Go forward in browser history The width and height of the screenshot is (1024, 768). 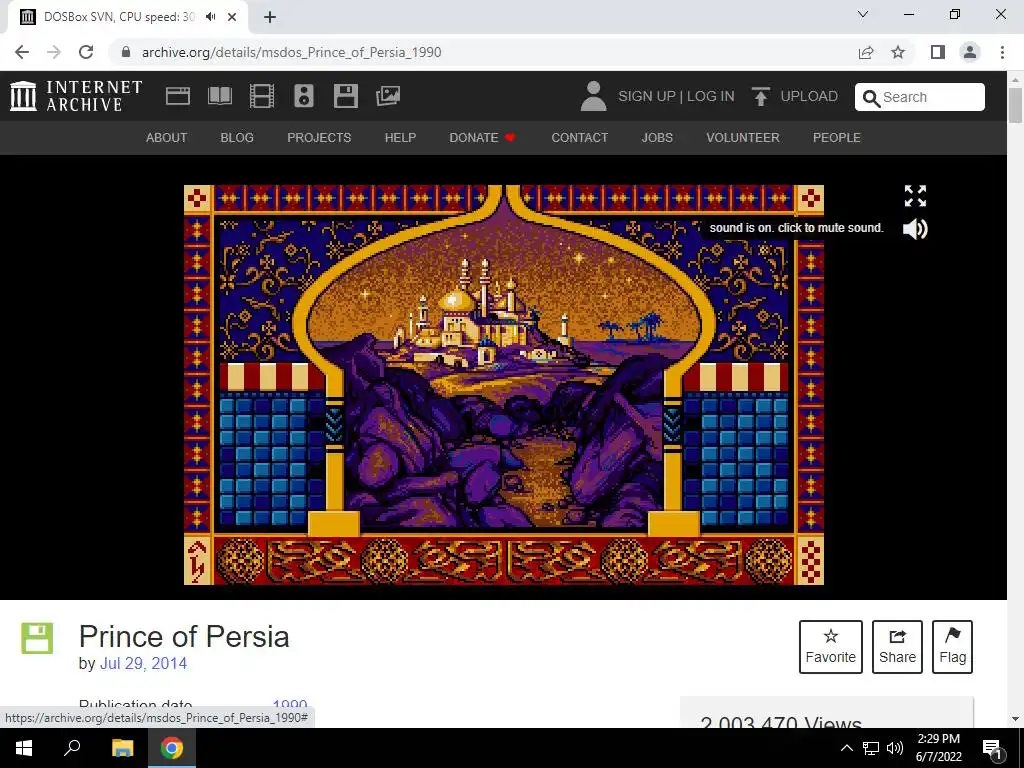pyautogui.click(x=54, y=52)
